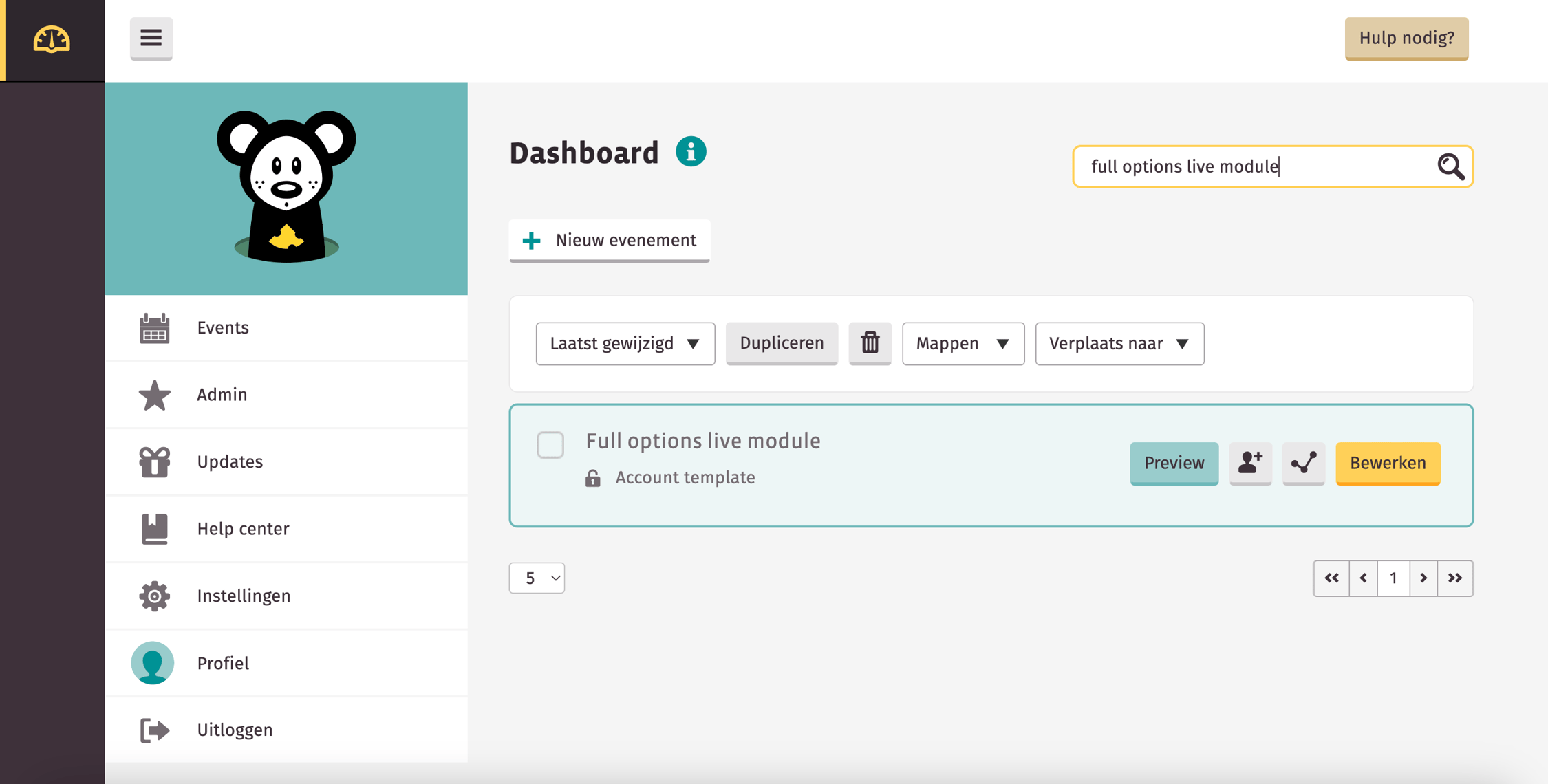Open the items per page selector

point(537,578)
